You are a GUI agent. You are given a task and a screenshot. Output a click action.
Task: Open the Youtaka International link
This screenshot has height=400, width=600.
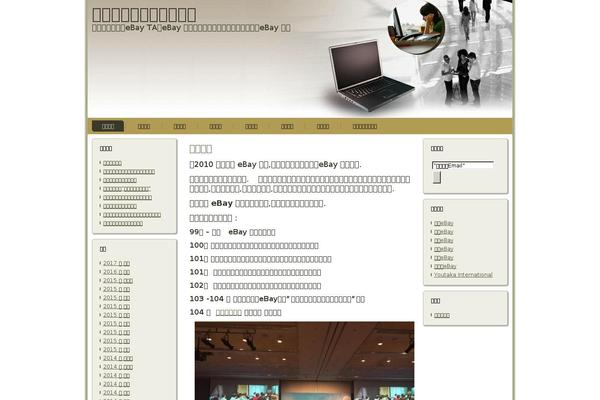(x=463, y=275)
